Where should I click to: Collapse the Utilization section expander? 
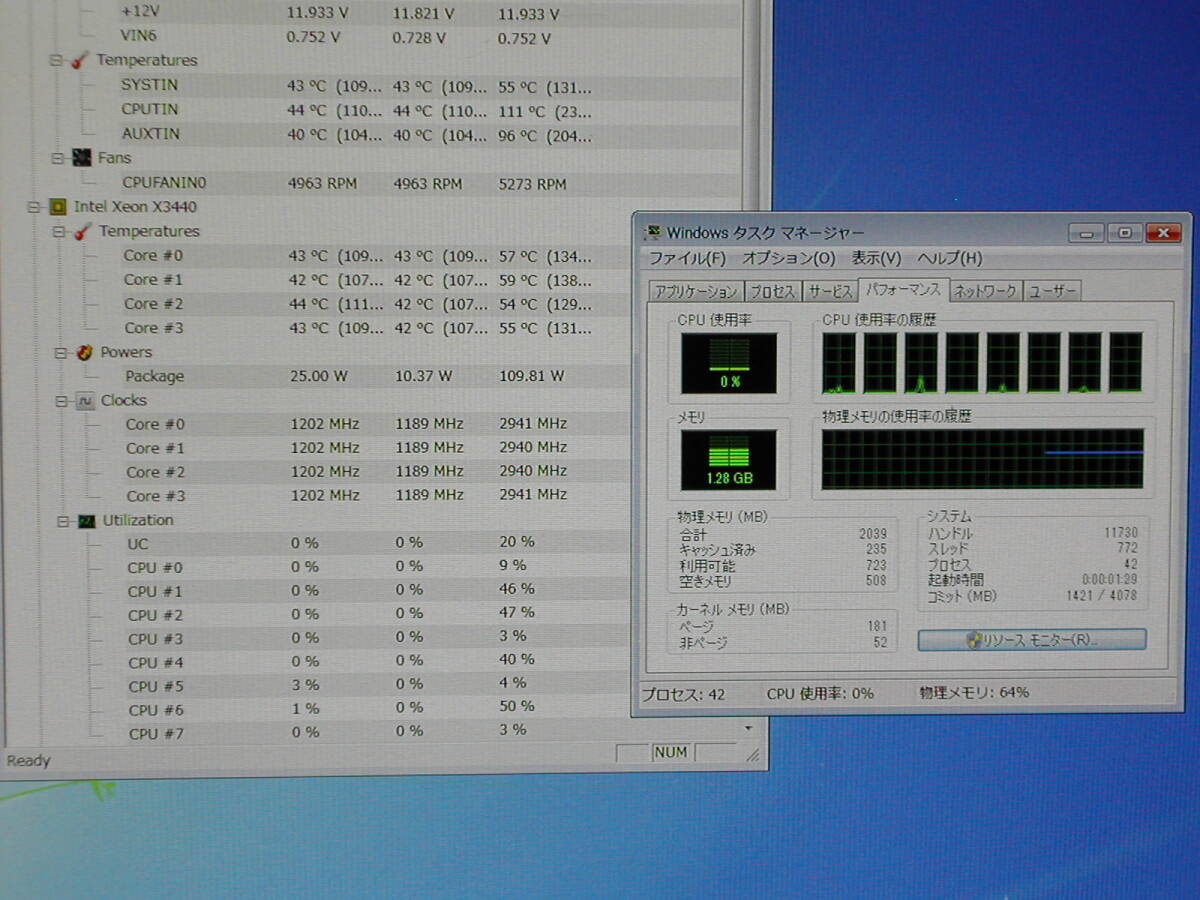pos(62,521)
